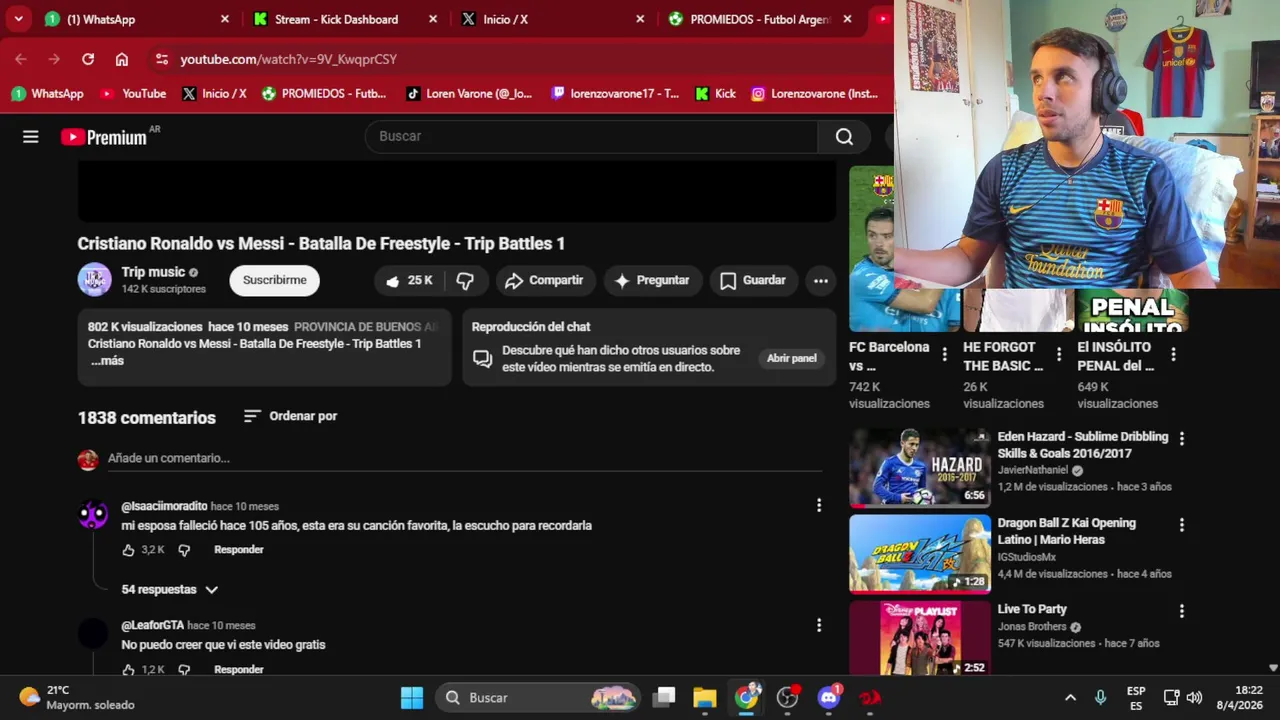1280x720 pixels.
Task: Open Discord from taskbar
Action: [x=829, y=697]
